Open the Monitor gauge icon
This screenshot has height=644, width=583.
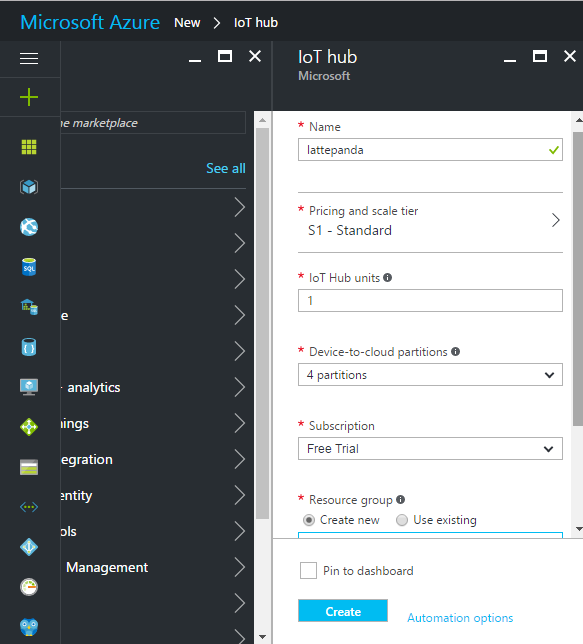point(29,587)
